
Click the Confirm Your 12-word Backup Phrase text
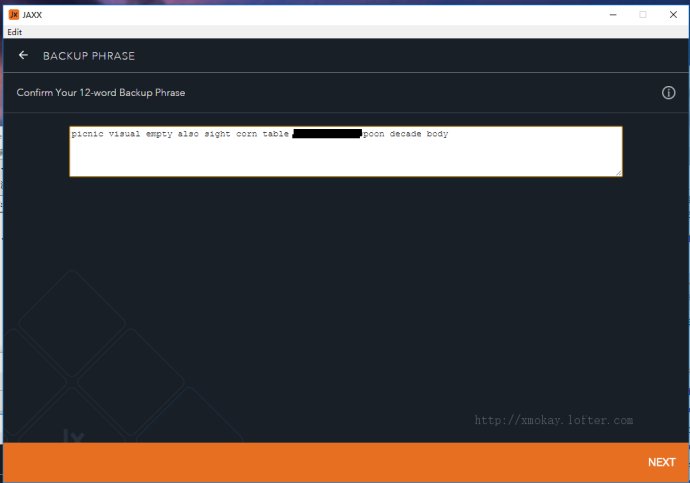(x=101, y=92)
